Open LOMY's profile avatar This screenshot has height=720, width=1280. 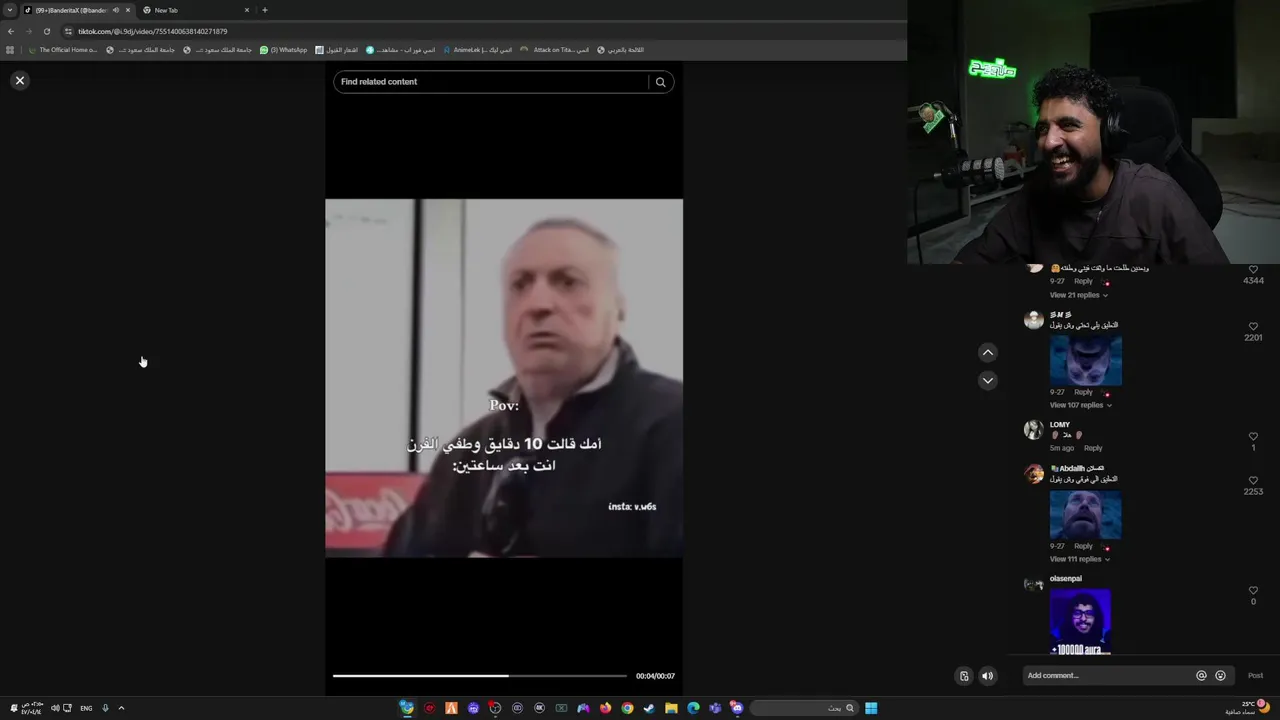(x=1034, y=430)
